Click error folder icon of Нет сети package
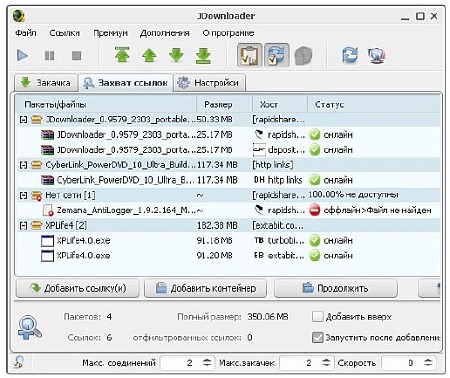The image size is (450, 378). tap(36, 195)
